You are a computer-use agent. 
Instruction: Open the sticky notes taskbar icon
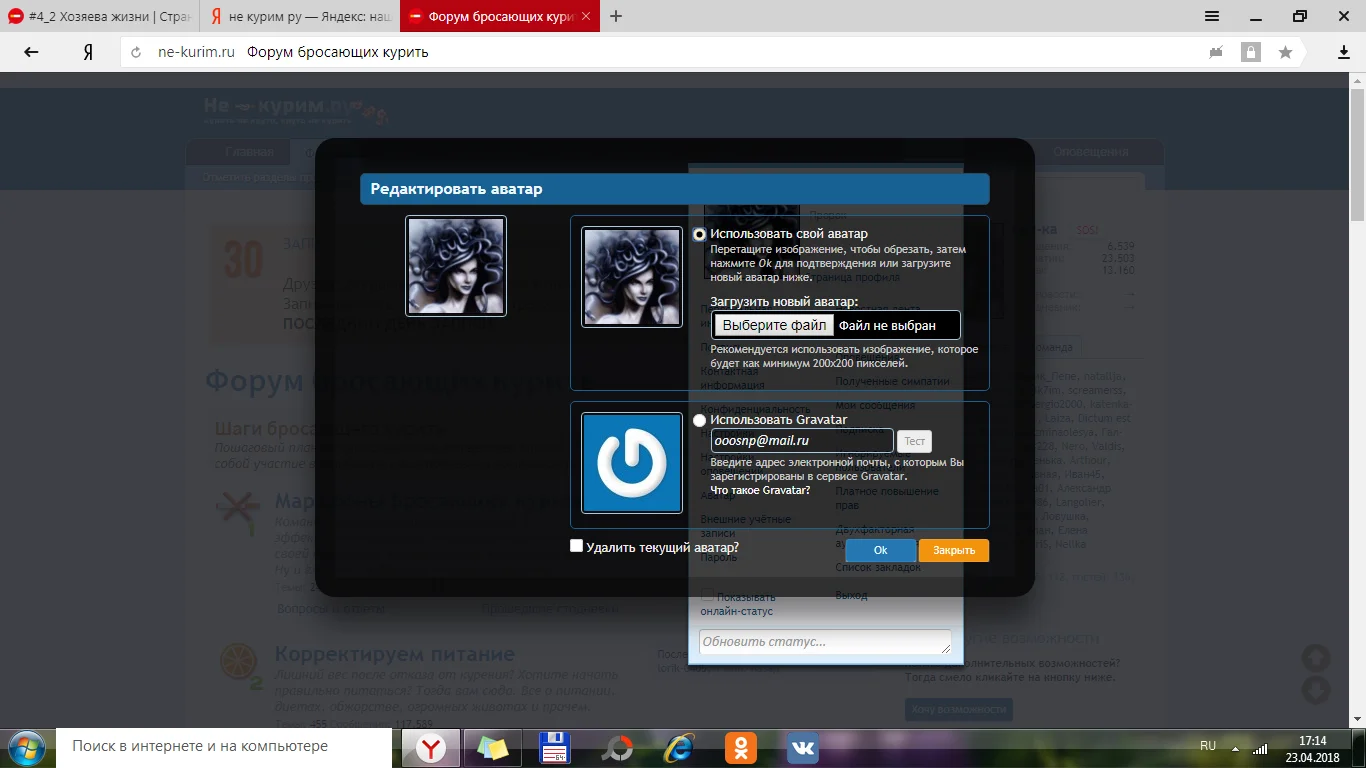493,747
